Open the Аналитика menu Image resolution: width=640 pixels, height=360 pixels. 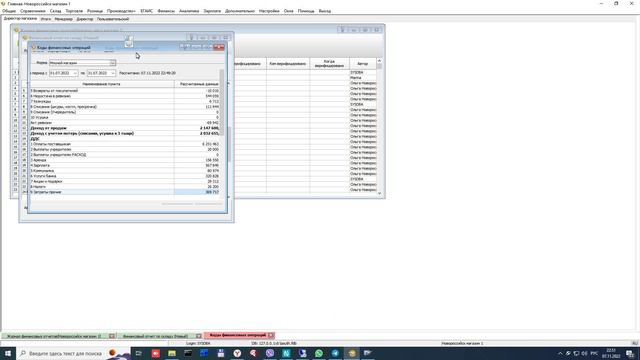[x=189, y=11]
